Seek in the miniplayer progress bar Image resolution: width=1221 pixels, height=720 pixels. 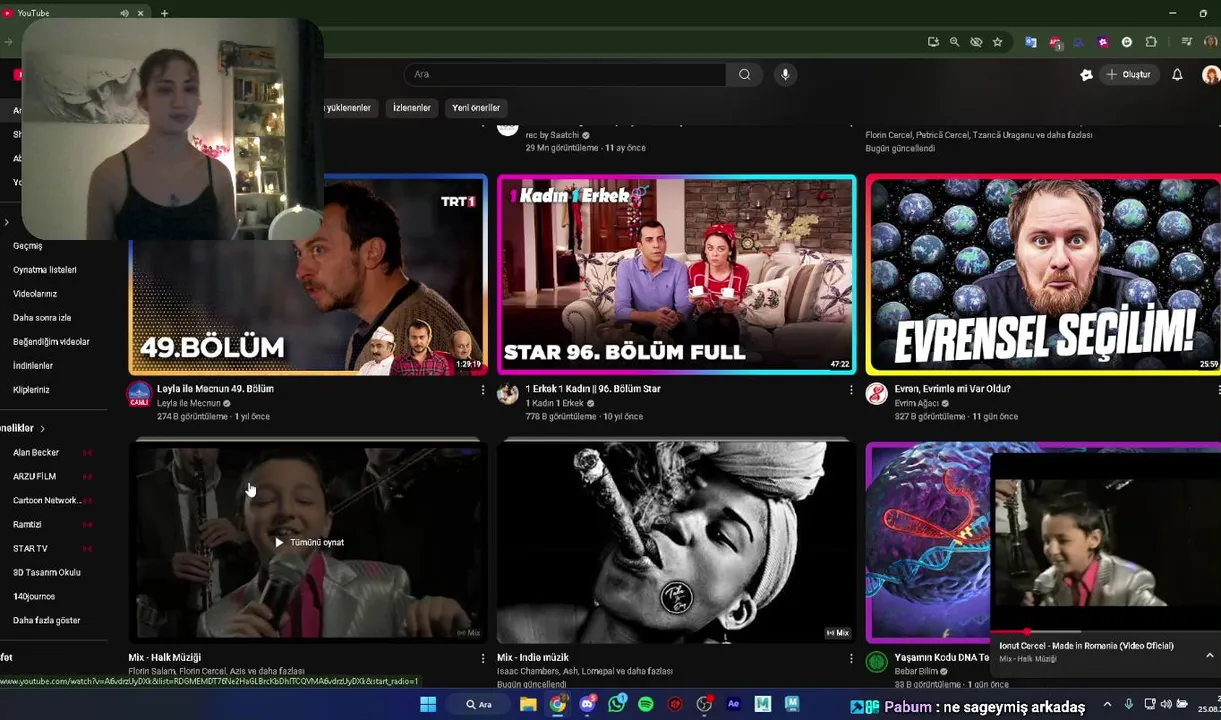click(1105, 633)
